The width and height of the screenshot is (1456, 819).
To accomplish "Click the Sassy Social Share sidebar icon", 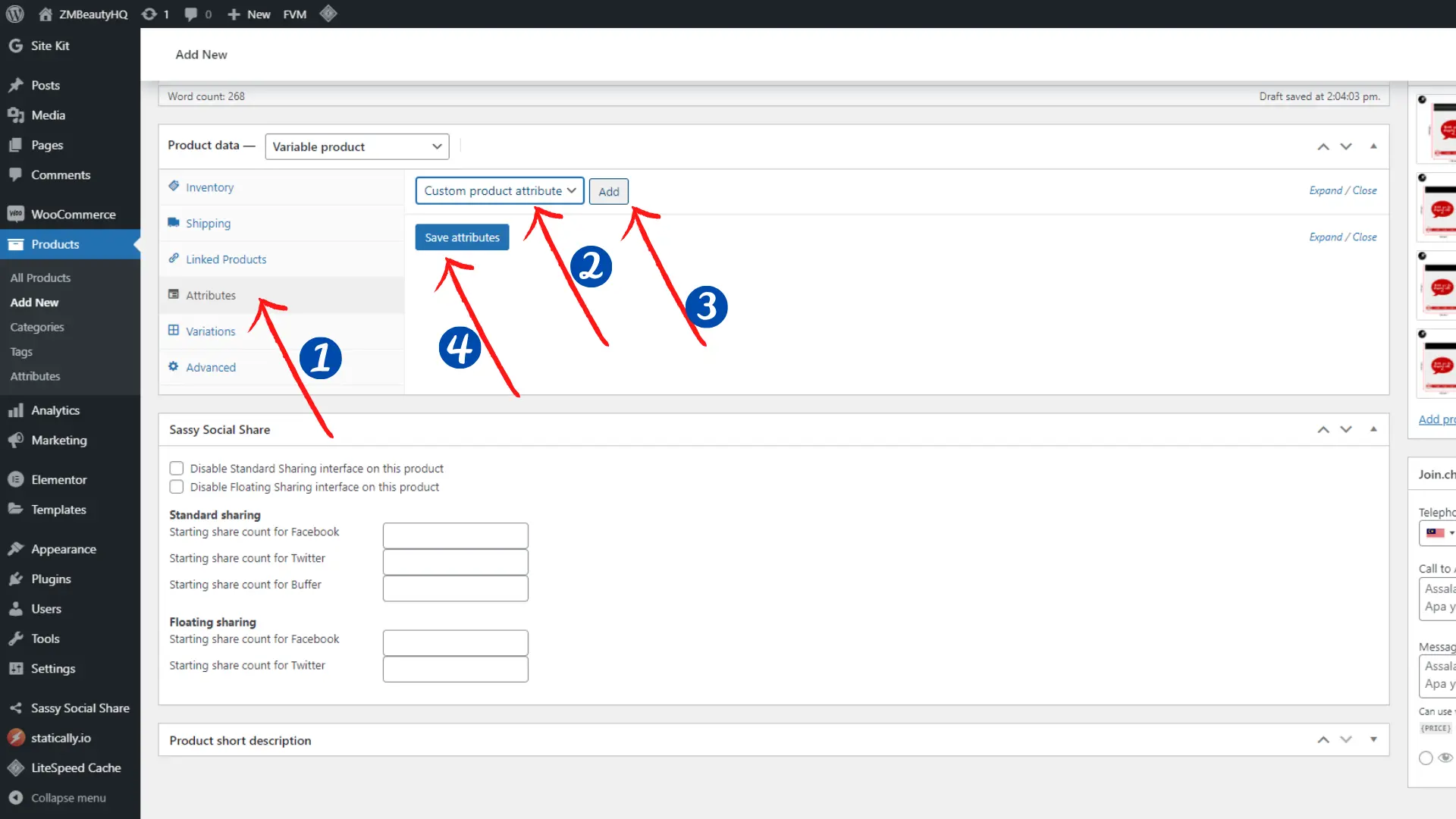I will click(x=16, y=708).
